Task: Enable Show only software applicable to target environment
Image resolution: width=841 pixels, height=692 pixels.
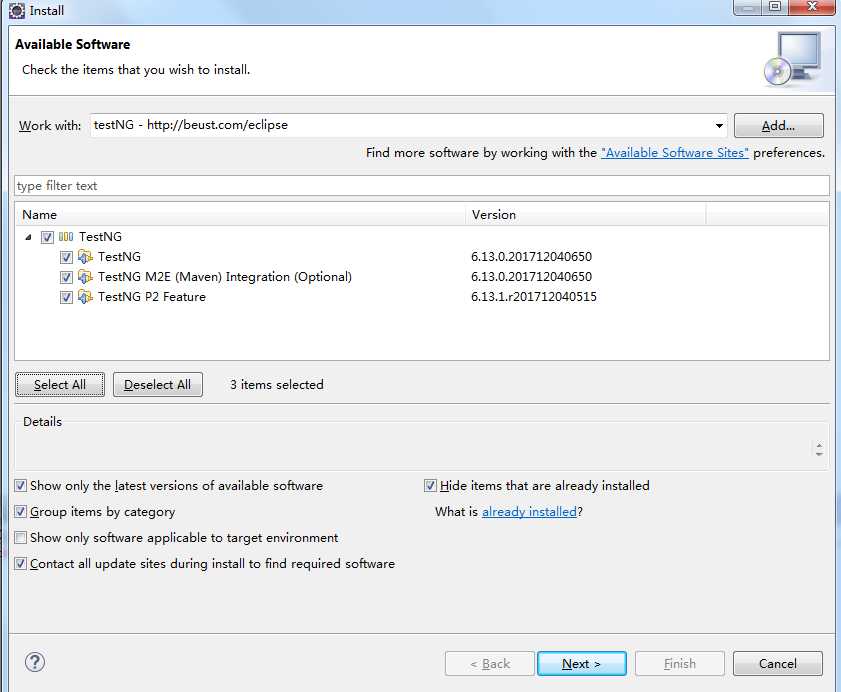Action: click(x=20, y=538)
